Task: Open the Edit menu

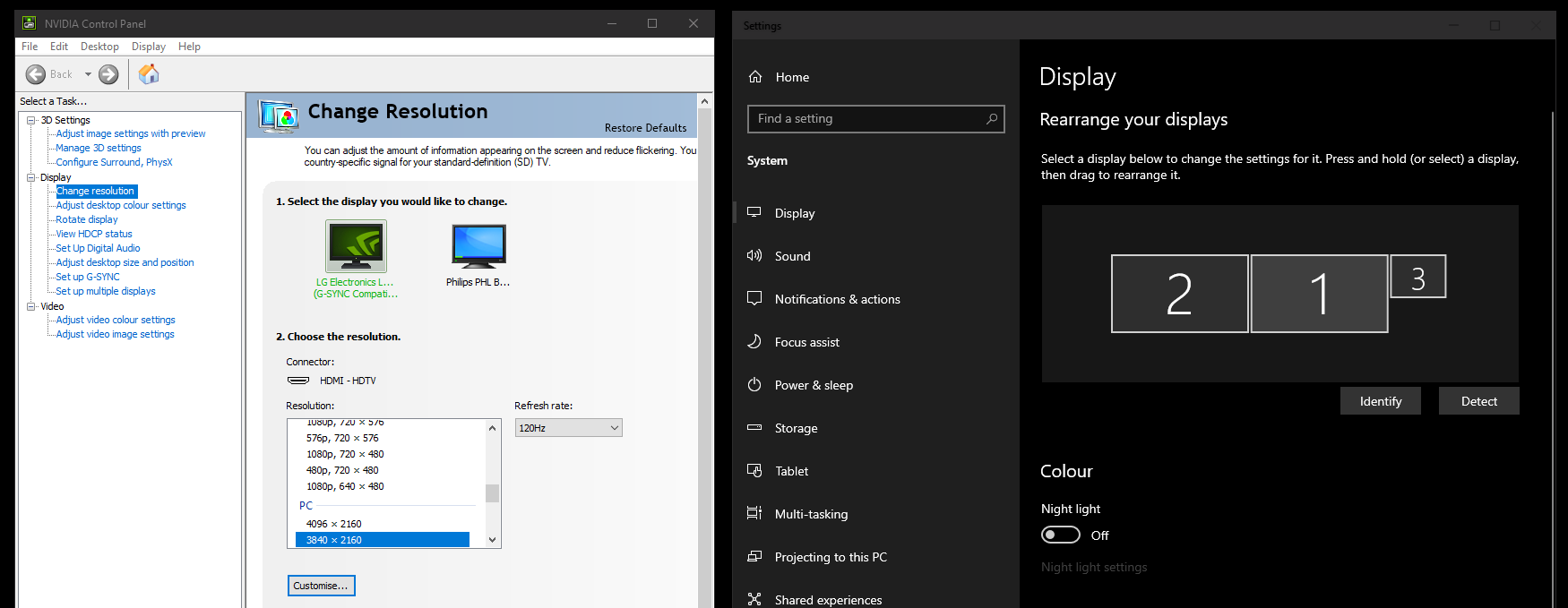Action: click(x=59, y=47)
